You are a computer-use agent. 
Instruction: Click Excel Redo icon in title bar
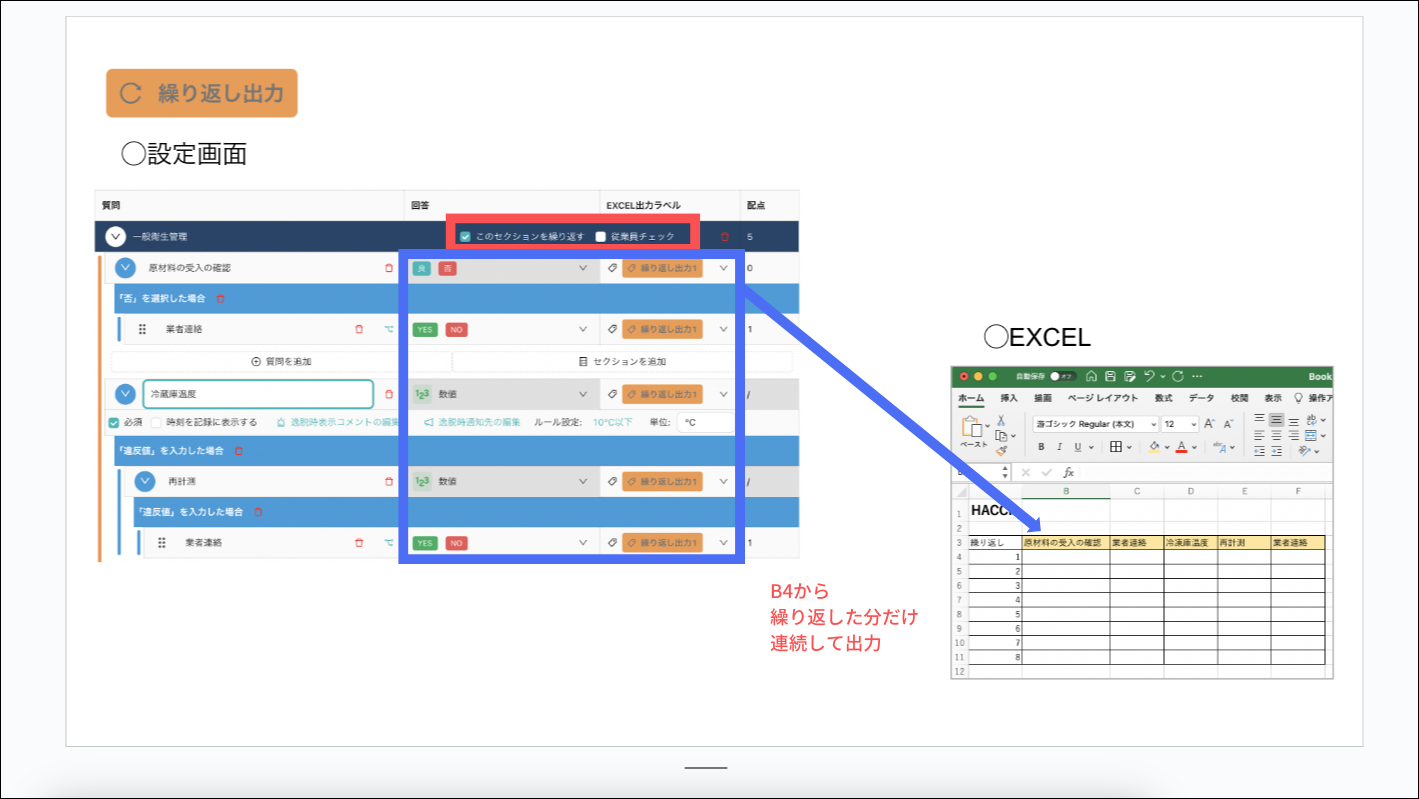coord(1178,377)
